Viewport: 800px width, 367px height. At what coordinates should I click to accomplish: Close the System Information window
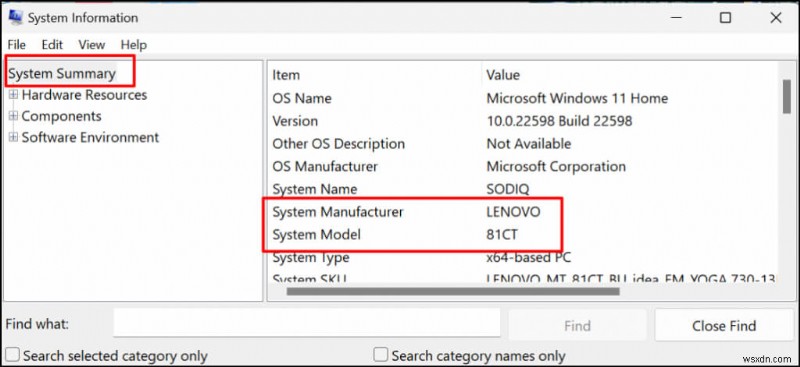pyautogui.click(x=776, y=18)
